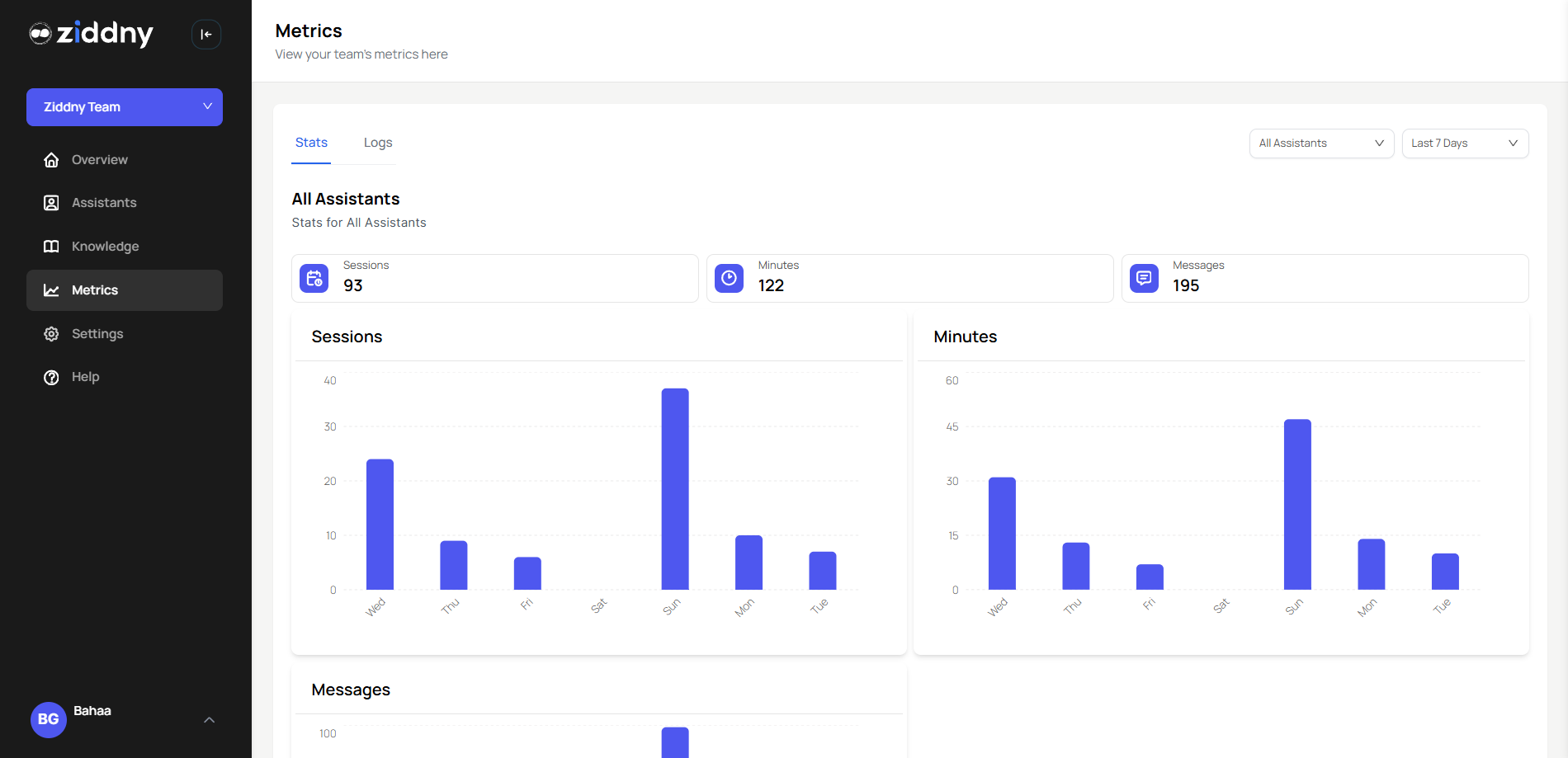Click the Help question mark icon
Screen dimensions: 1568x758
(51, 376)
